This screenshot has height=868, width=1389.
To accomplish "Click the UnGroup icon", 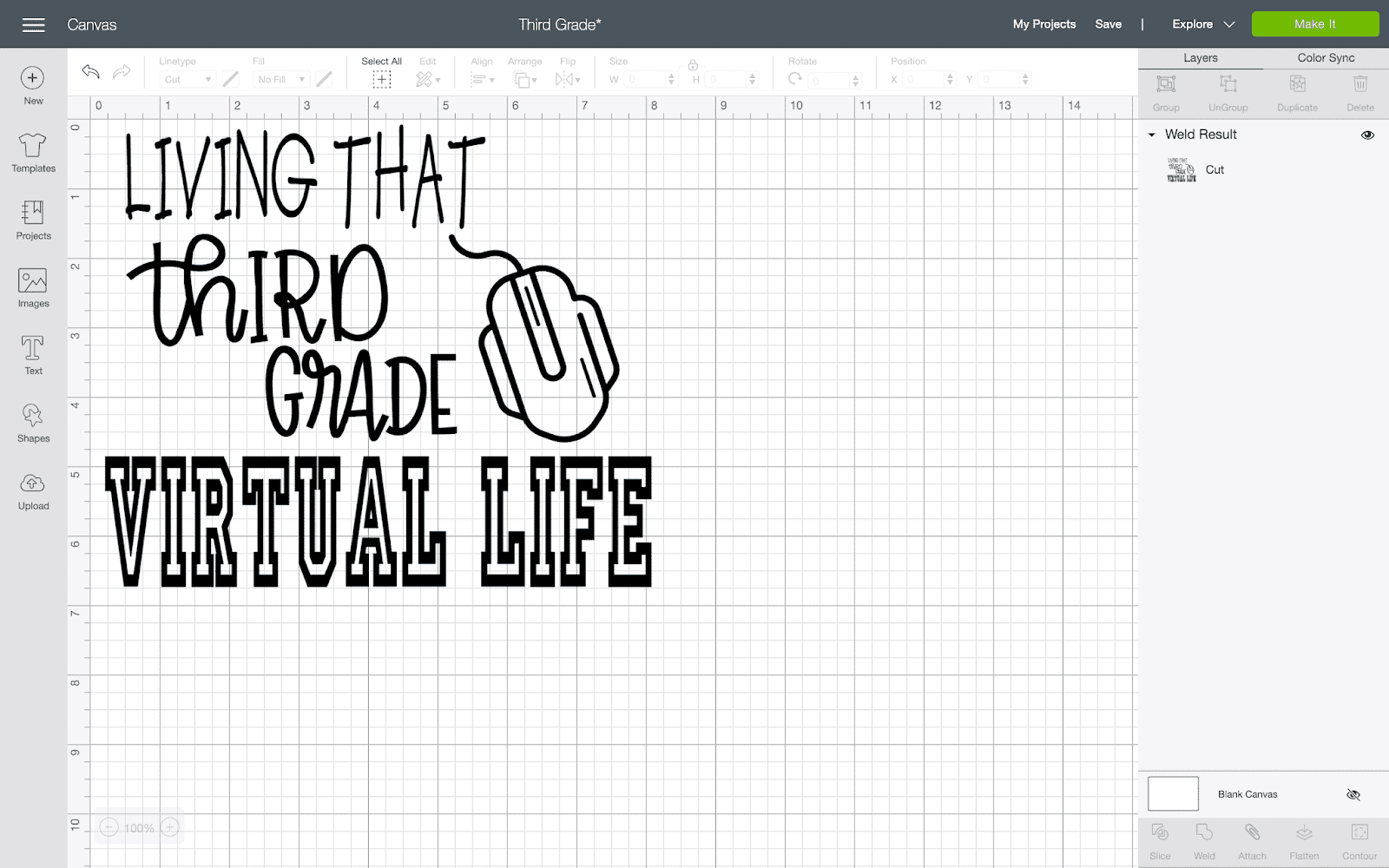I will tap(1228, 84).
